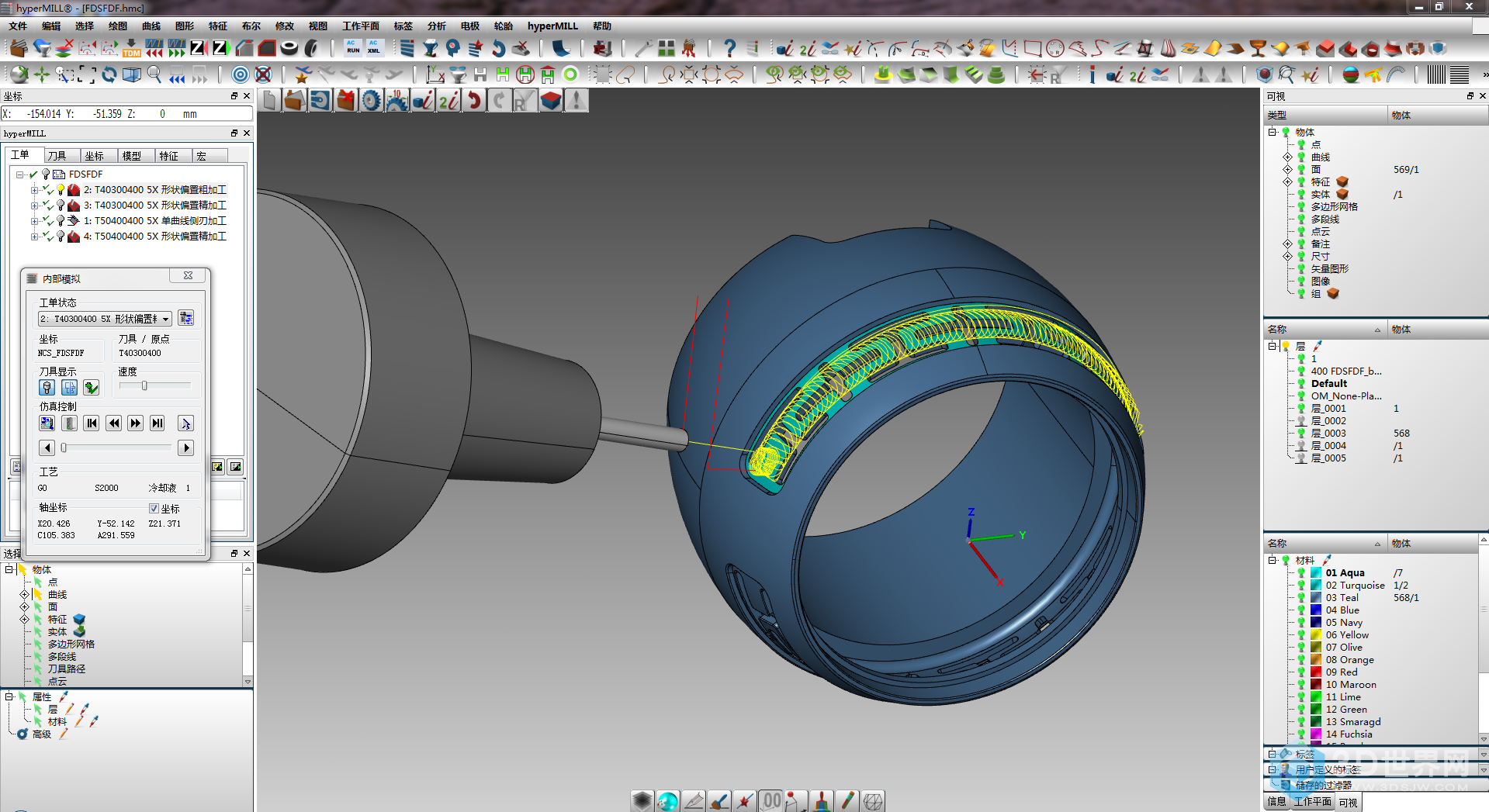Click the four-bracket fit-to-window icon
The height and width of the screenshot is (812, 1489).
pos(87,74)
